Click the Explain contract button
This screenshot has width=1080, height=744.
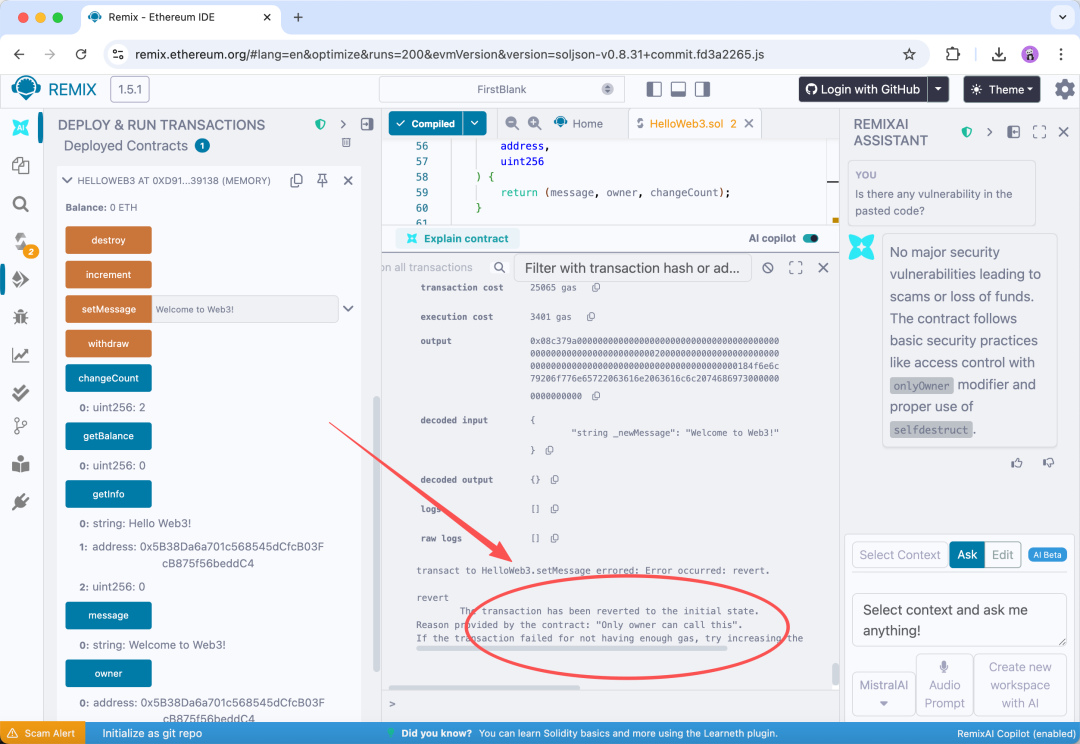coord(458,238)
